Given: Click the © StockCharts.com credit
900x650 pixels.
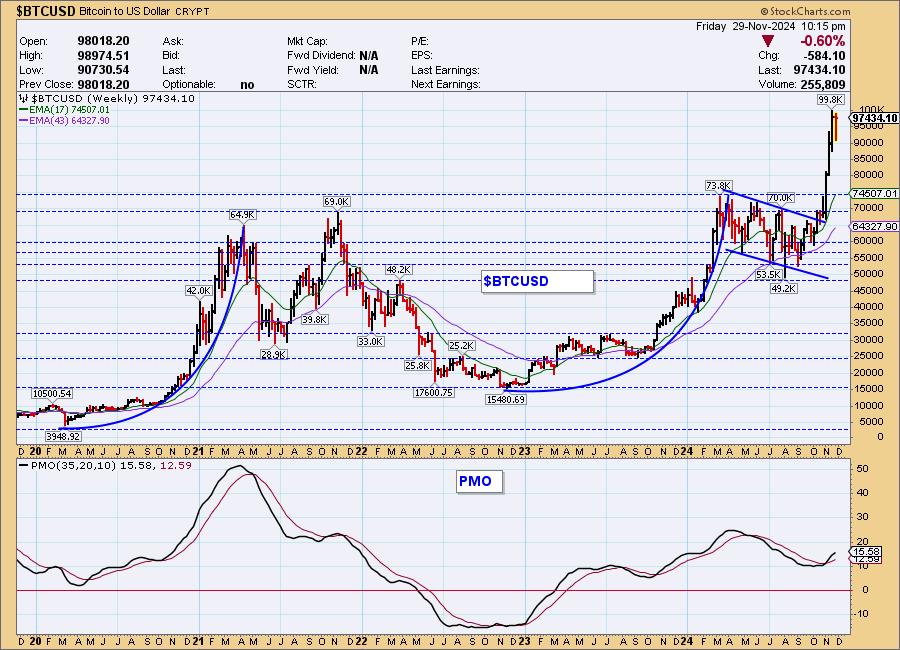Looking at the screenshot, I should point(805,11).
